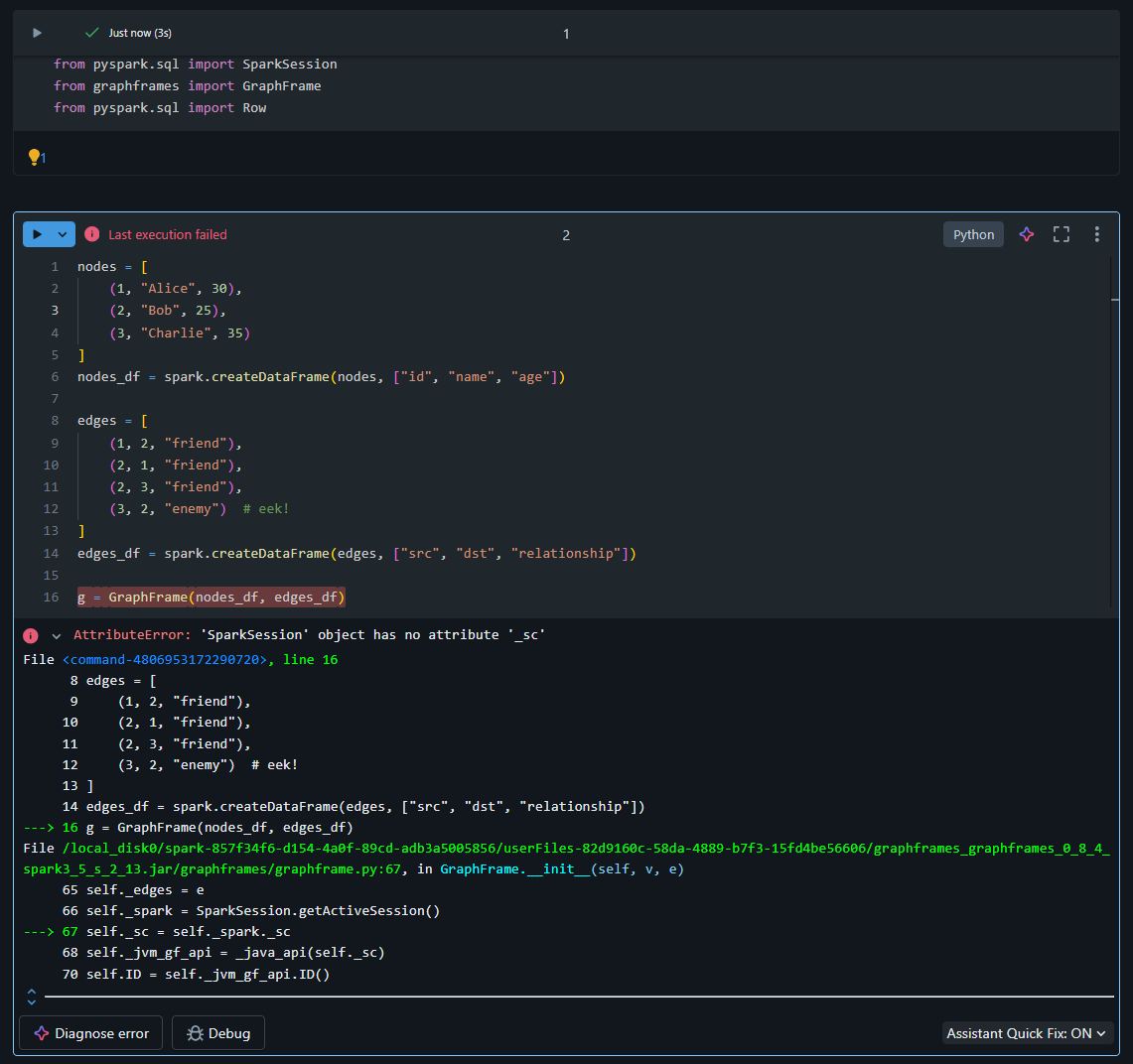The height and width of the screenshot is (1064, 1133).
Task: Open the Assistant sparkle icon in cell 2 toolbar
Action: (1027, 234)
